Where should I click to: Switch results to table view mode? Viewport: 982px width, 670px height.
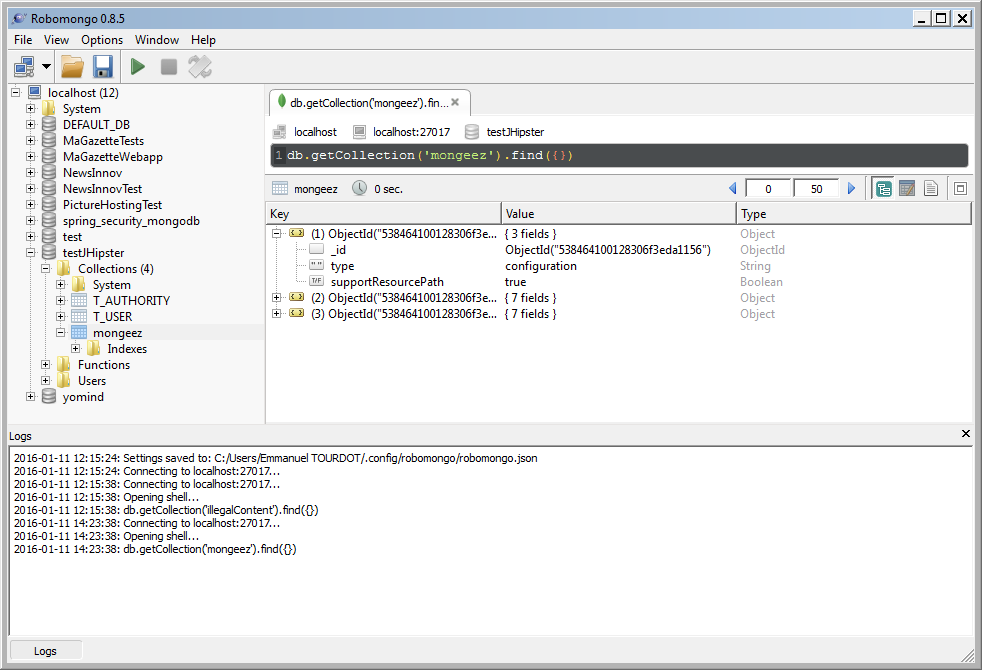[x=907, y=188]
